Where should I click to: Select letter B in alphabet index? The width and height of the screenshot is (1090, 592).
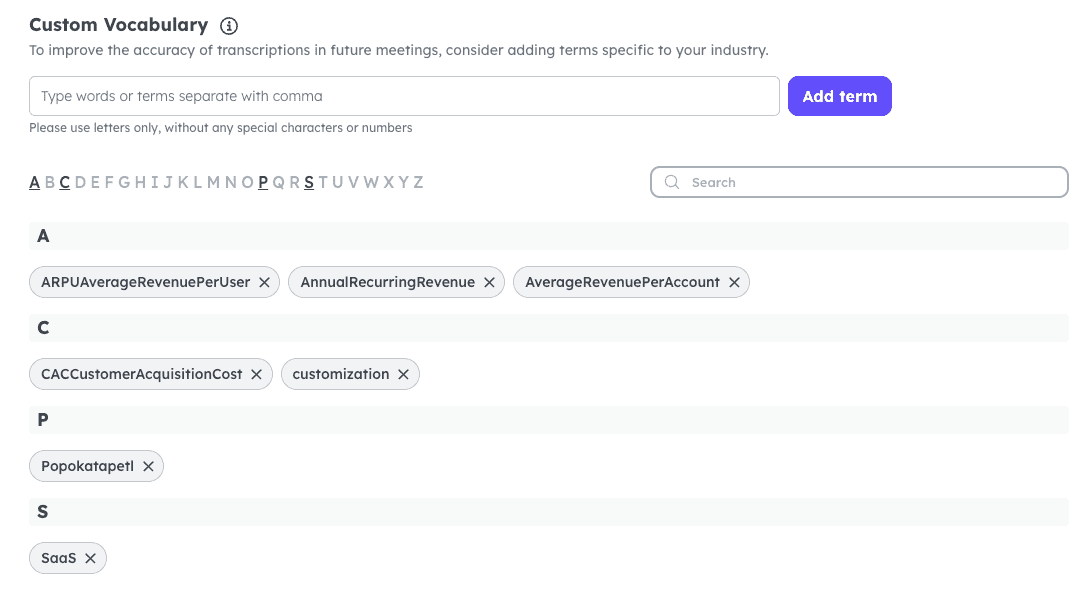pos(50,182)
